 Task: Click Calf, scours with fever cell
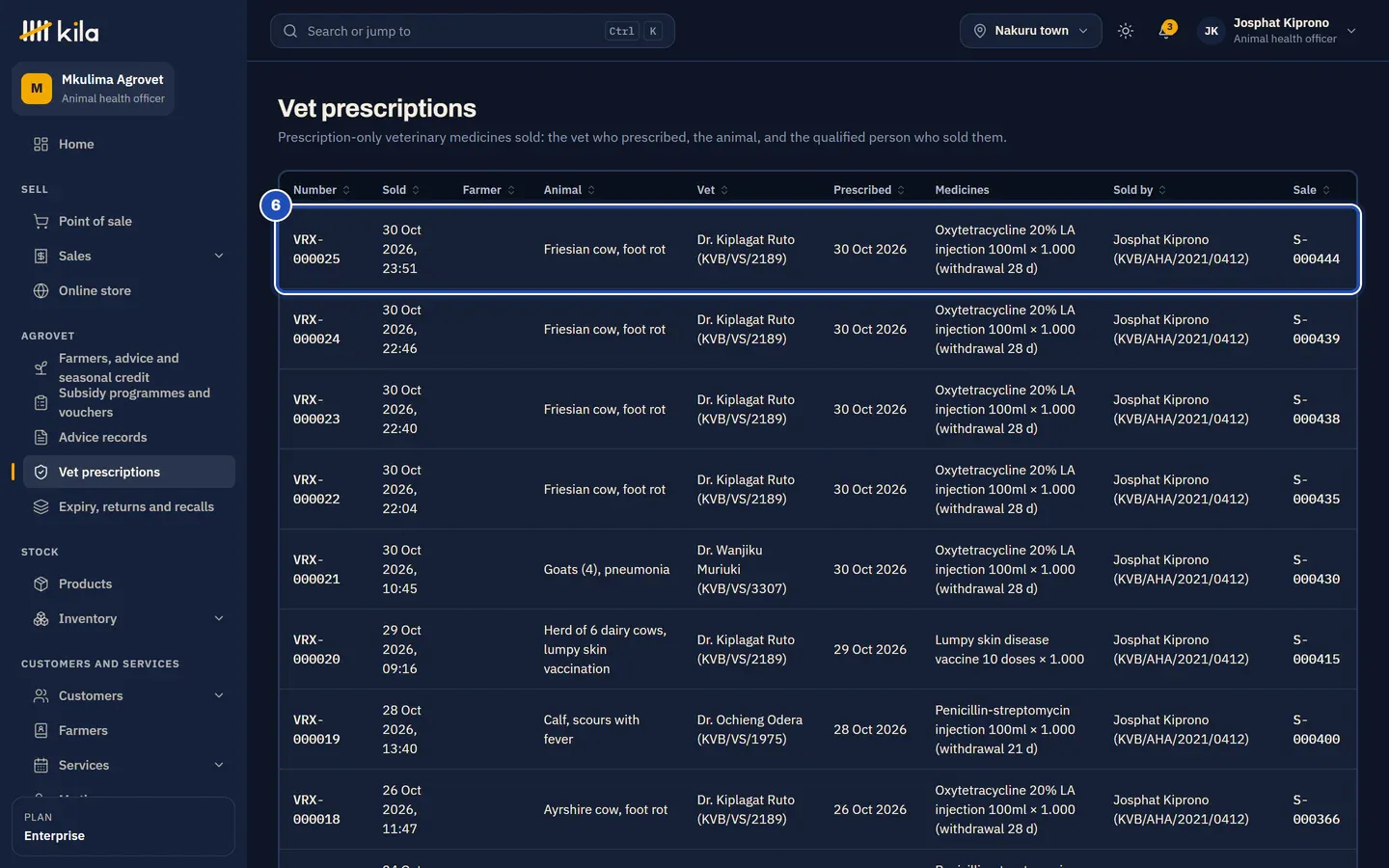[591, 729]
